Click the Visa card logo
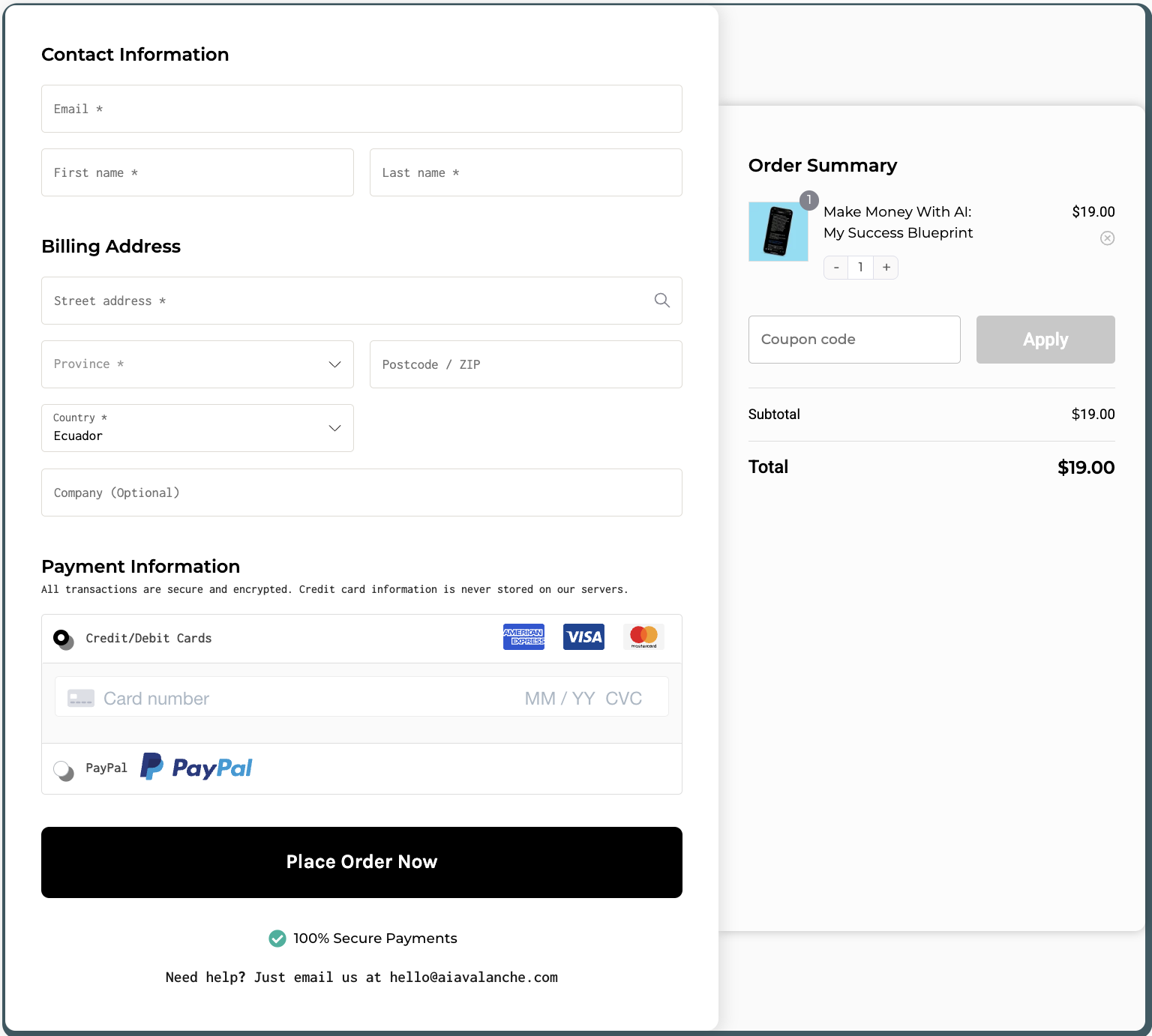1152x1036 pixels. click(x=583, y=637)
